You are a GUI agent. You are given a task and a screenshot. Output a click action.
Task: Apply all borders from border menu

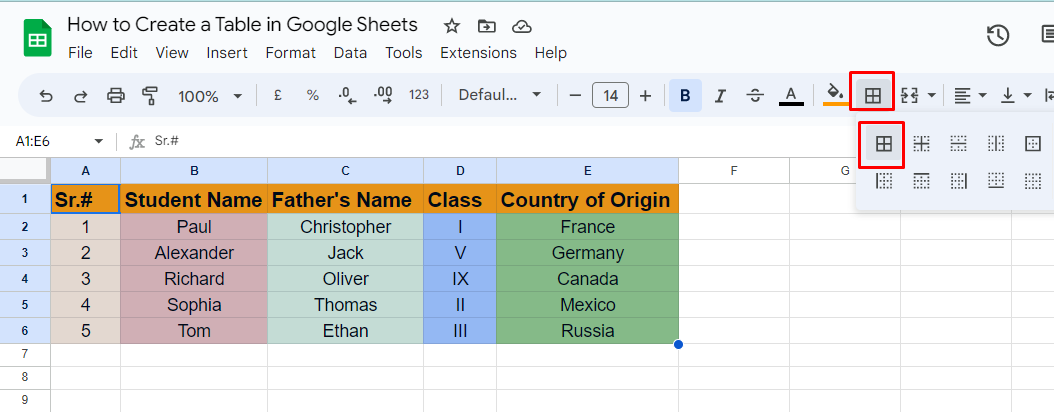883,143
